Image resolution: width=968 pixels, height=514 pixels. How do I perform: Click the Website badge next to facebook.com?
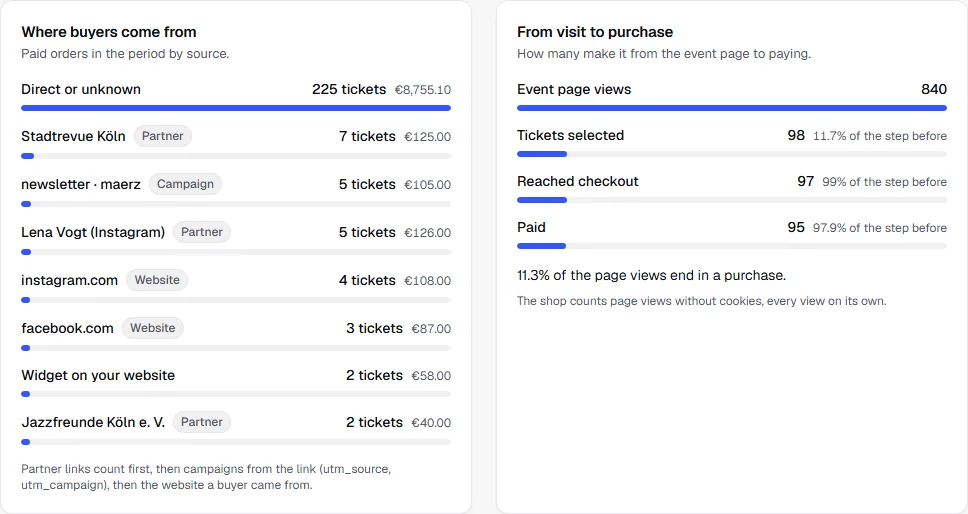(152, 328)
